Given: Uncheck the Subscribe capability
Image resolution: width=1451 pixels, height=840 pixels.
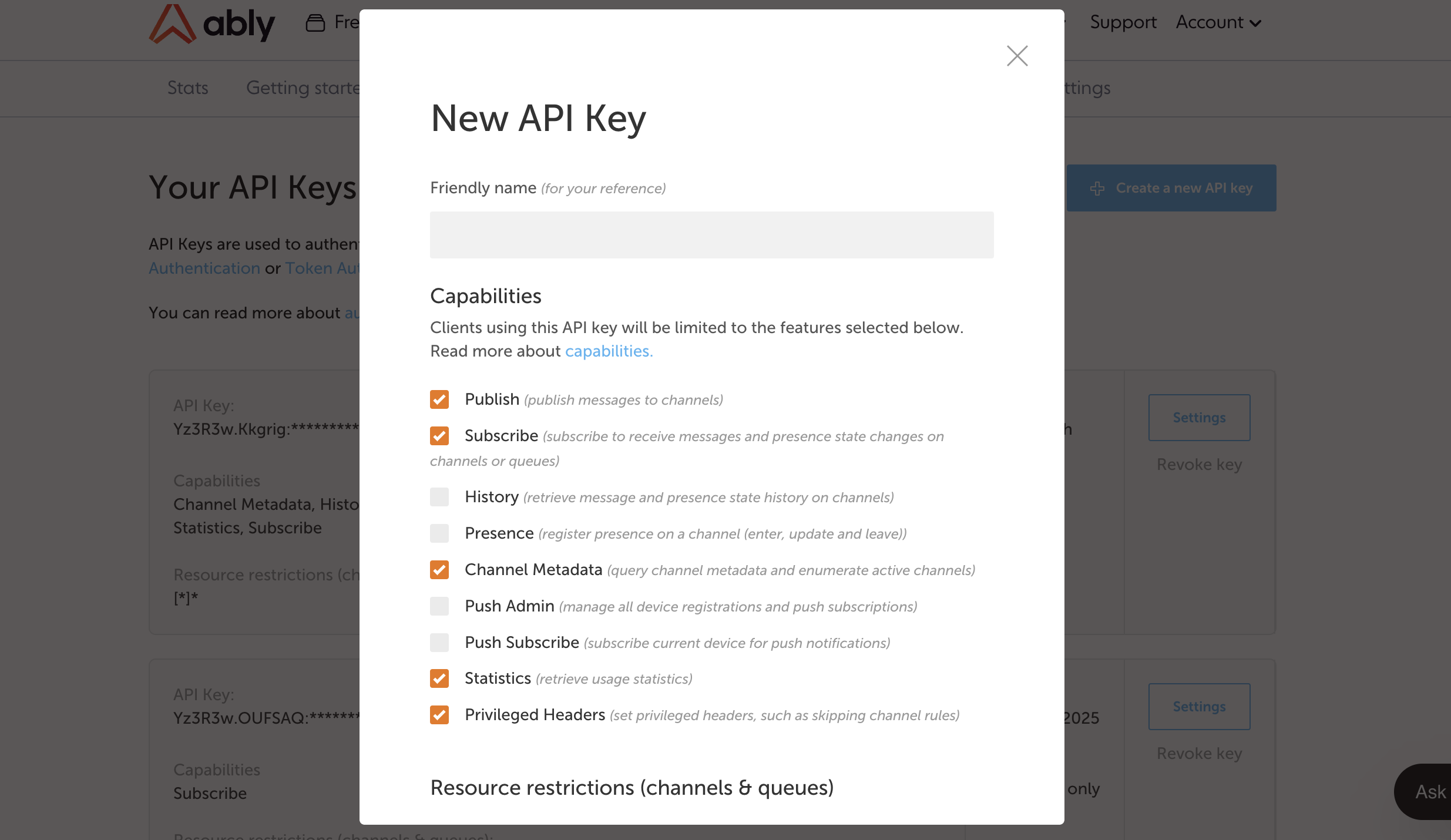Looking at the screenshot, I should coord(439,436).
